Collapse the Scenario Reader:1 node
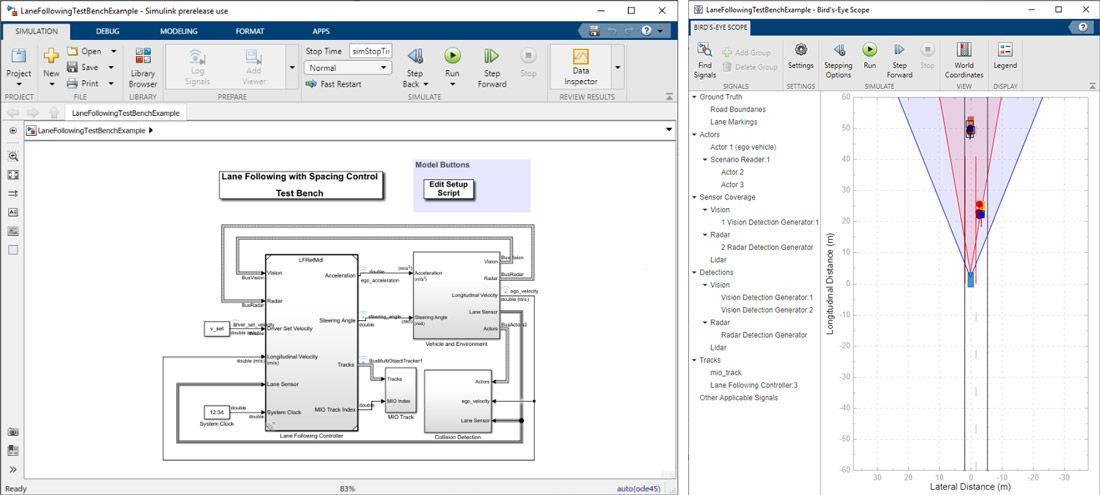 tap(705, 160)
